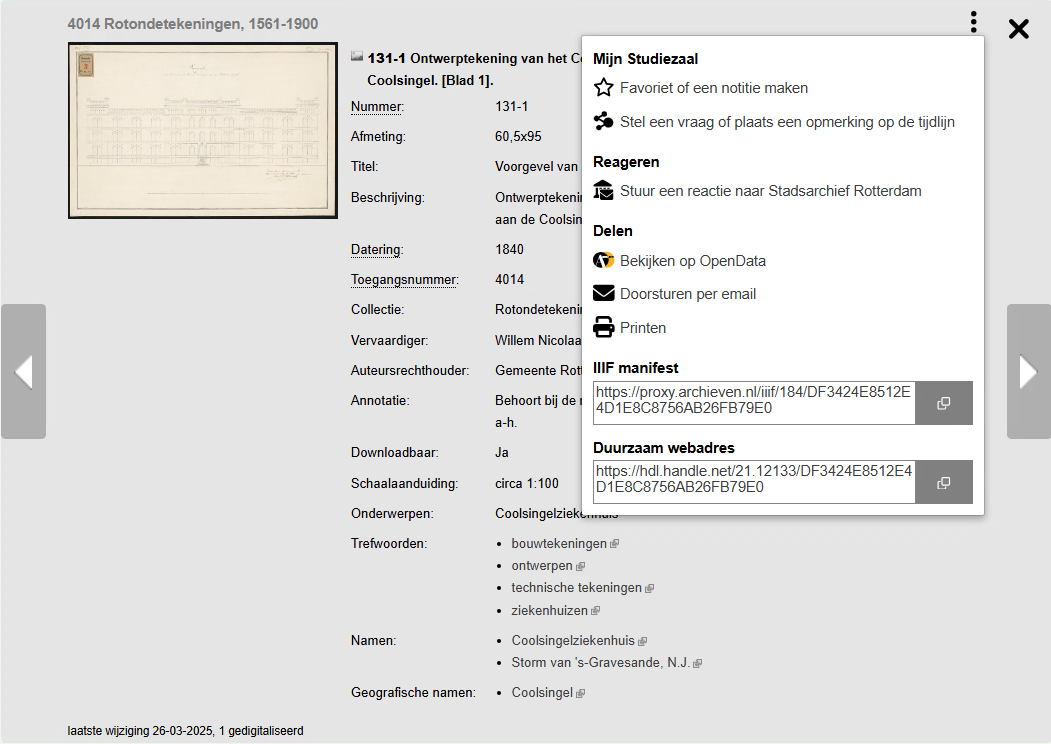Copy the IIIF manifest URL

tap(943, 403)
